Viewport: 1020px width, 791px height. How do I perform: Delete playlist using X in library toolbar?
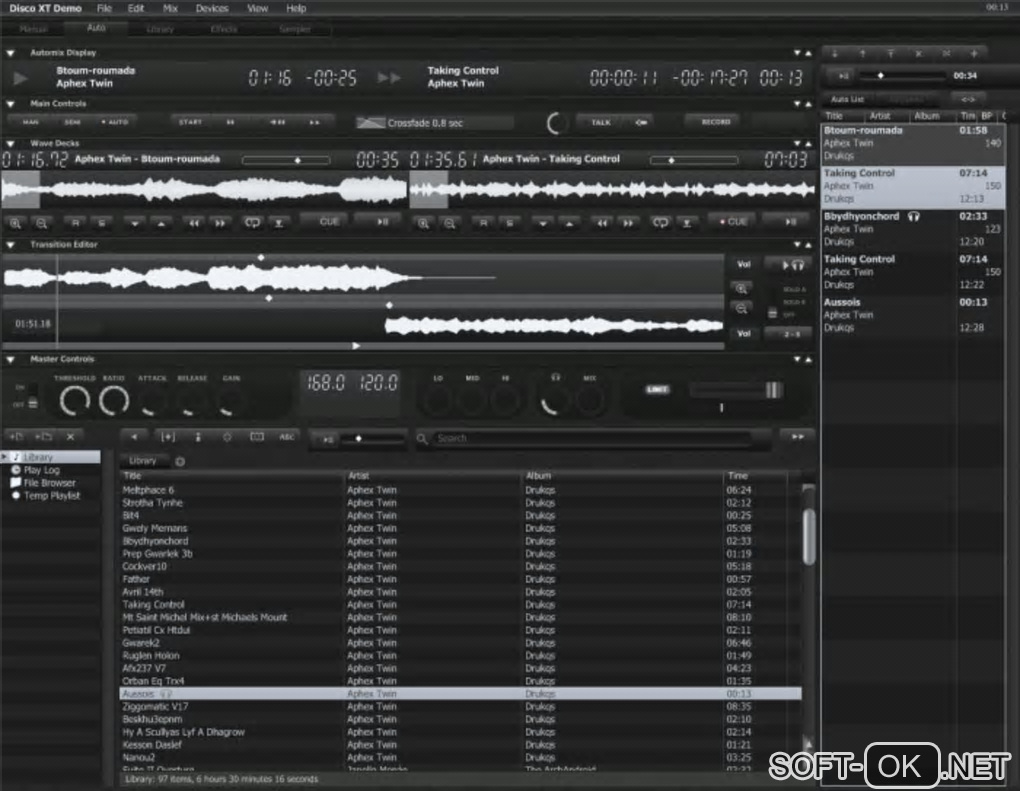[70, 437]
